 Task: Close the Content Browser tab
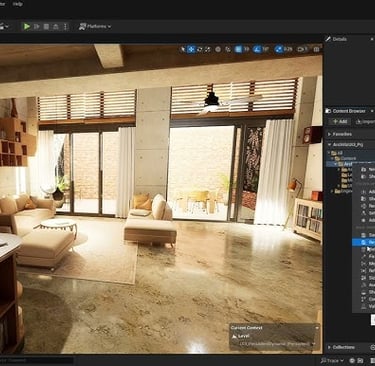coord(372,111)
